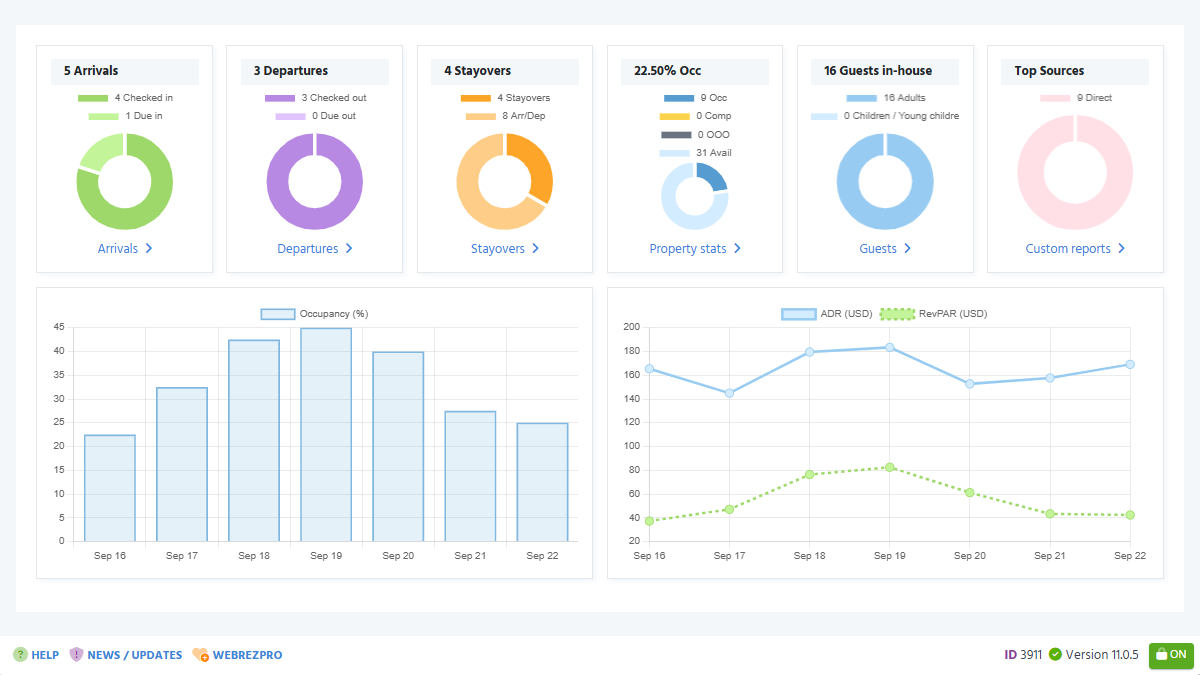Toggle the '4 Stayovers' legend swatch
The width and height of the screenshot is (1200, 675).
coord(476,98)
